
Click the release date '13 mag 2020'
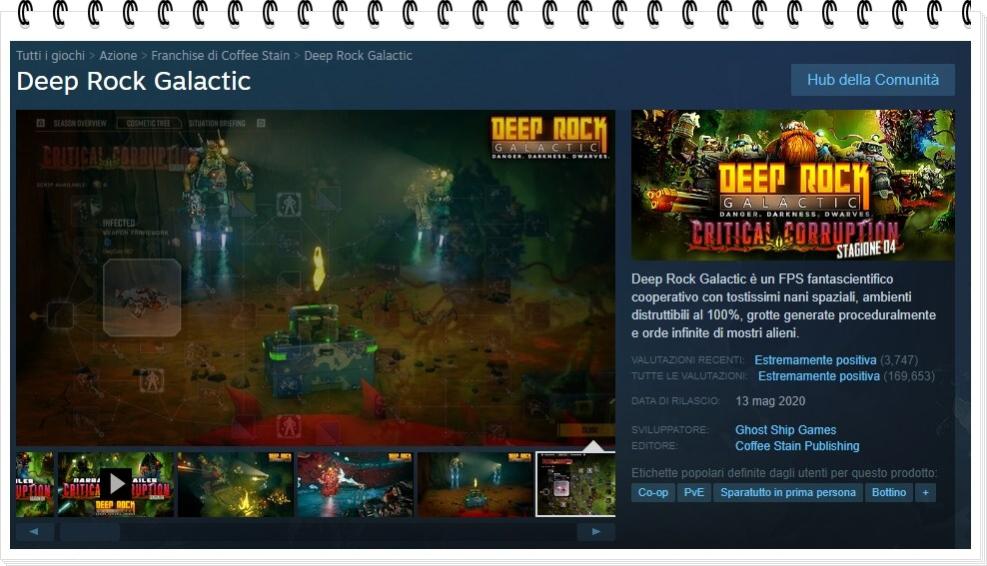[x=770, y=401]
